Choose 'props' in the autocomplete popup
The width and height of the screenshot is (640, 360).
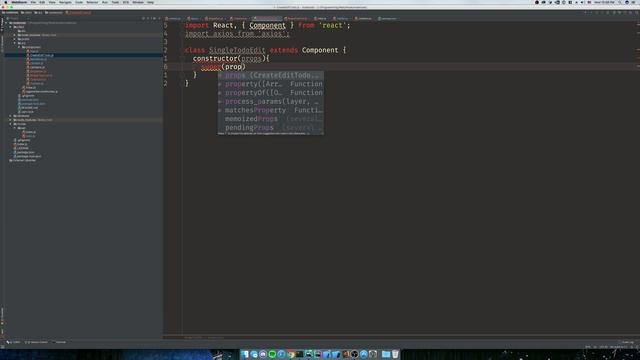tap(270, 76)
